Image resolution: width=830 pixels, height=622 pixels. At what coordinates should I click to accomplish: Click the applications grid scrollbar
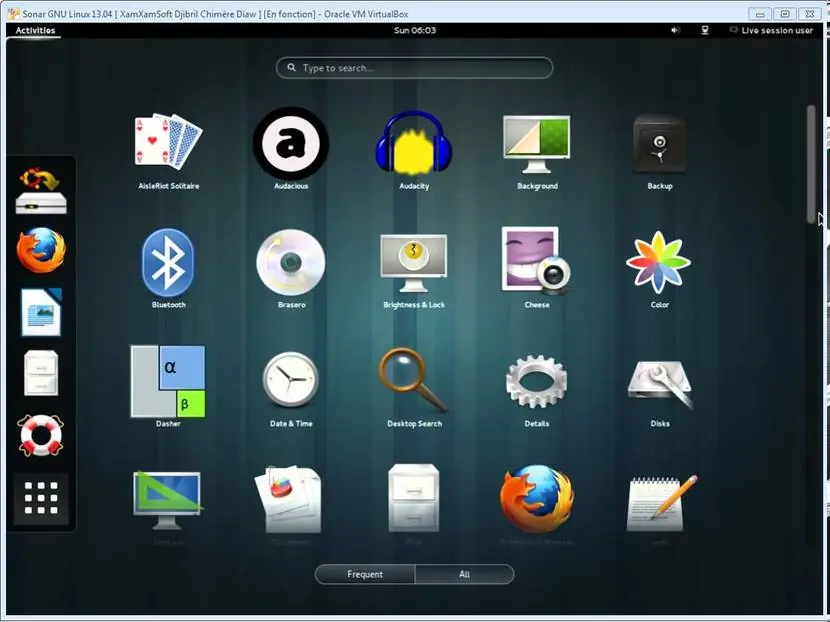811,164
